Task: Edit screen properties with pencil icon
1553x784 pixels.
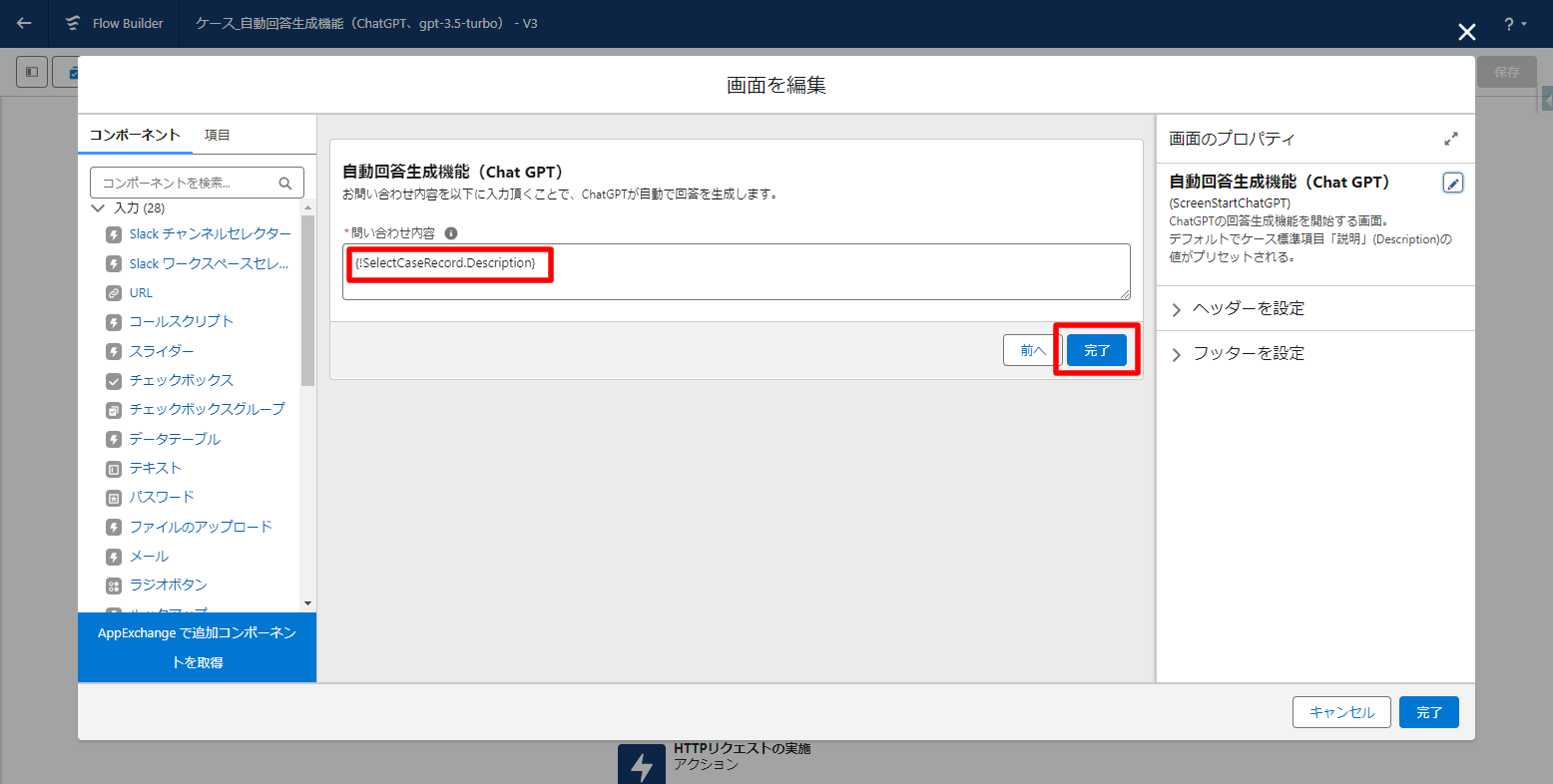Action: (x=1453, y=183)
